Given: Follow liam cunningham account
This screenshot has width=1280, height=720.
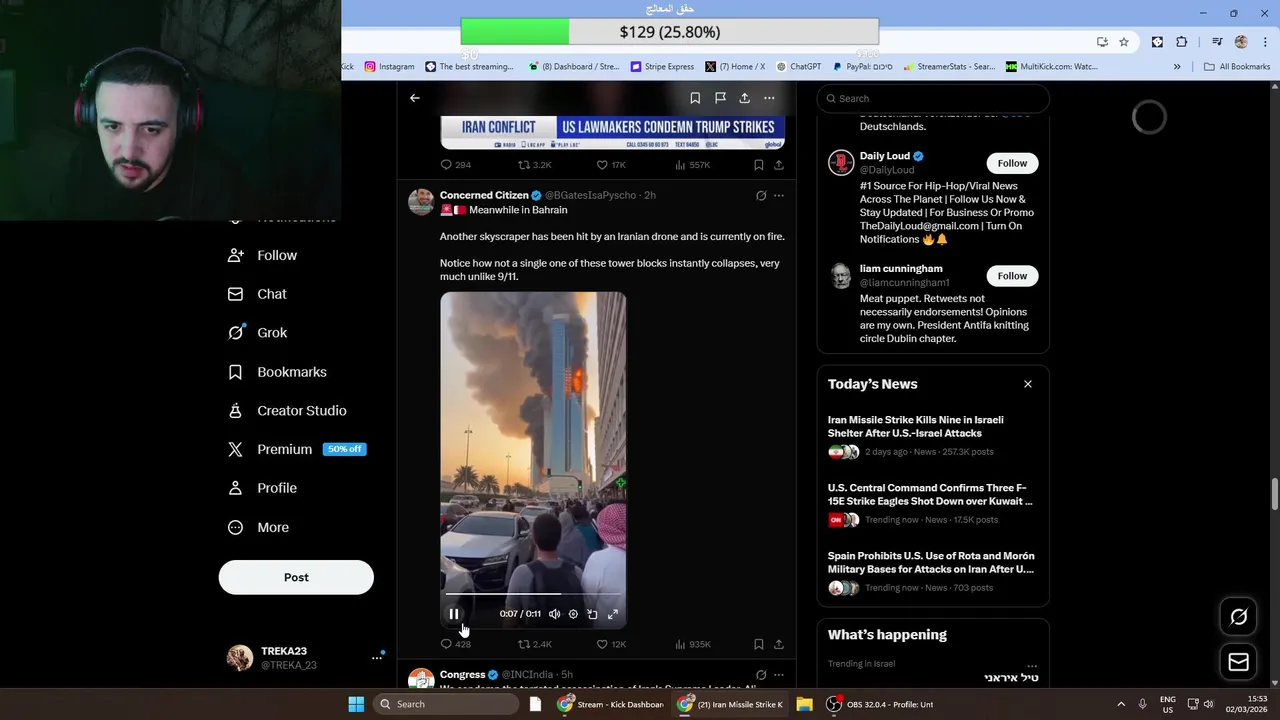Looking at the screenshot, I should coord(1012,276).
